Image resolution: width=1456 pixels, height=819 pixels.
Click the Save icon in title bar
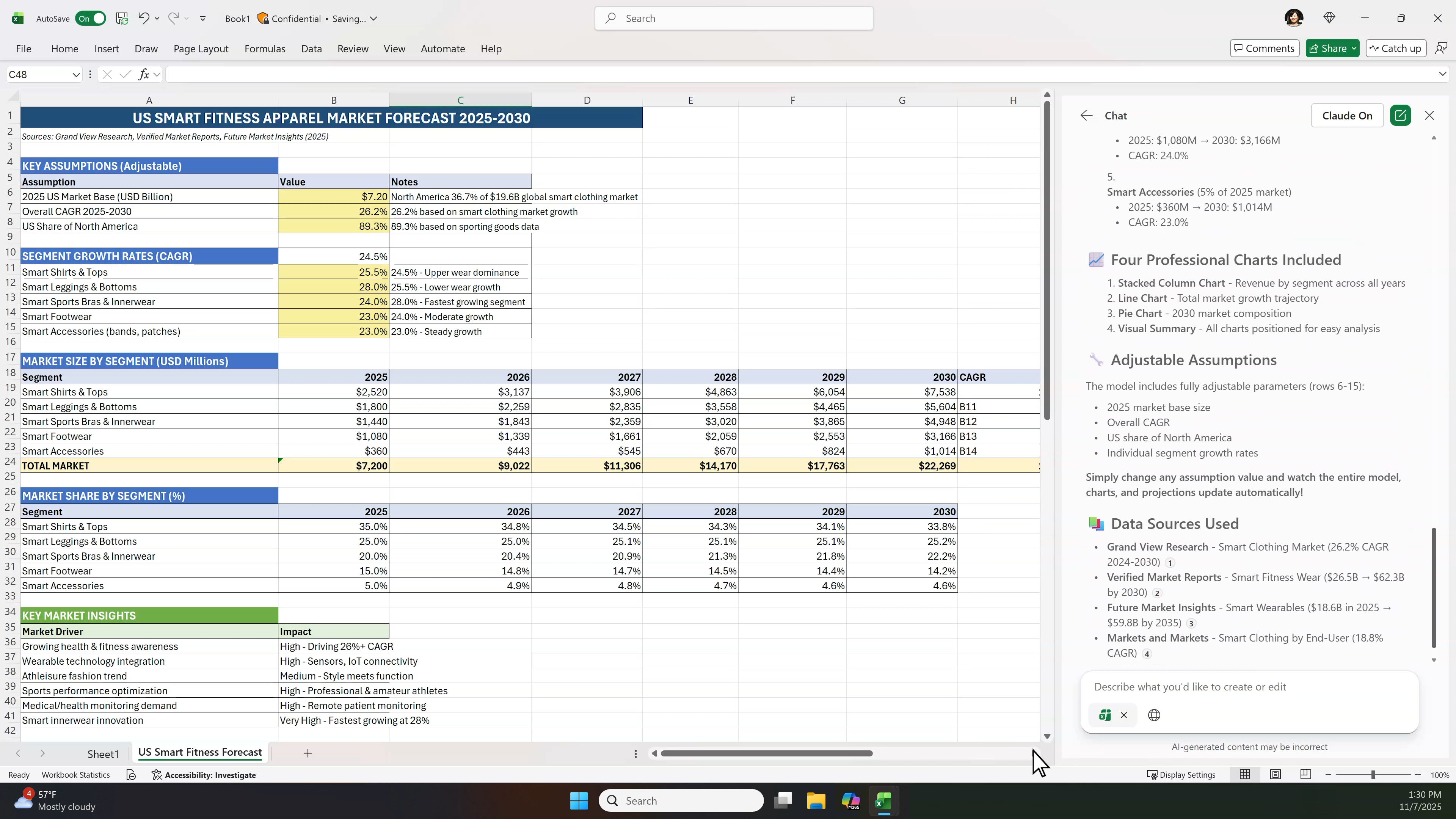tap(121, 18)
